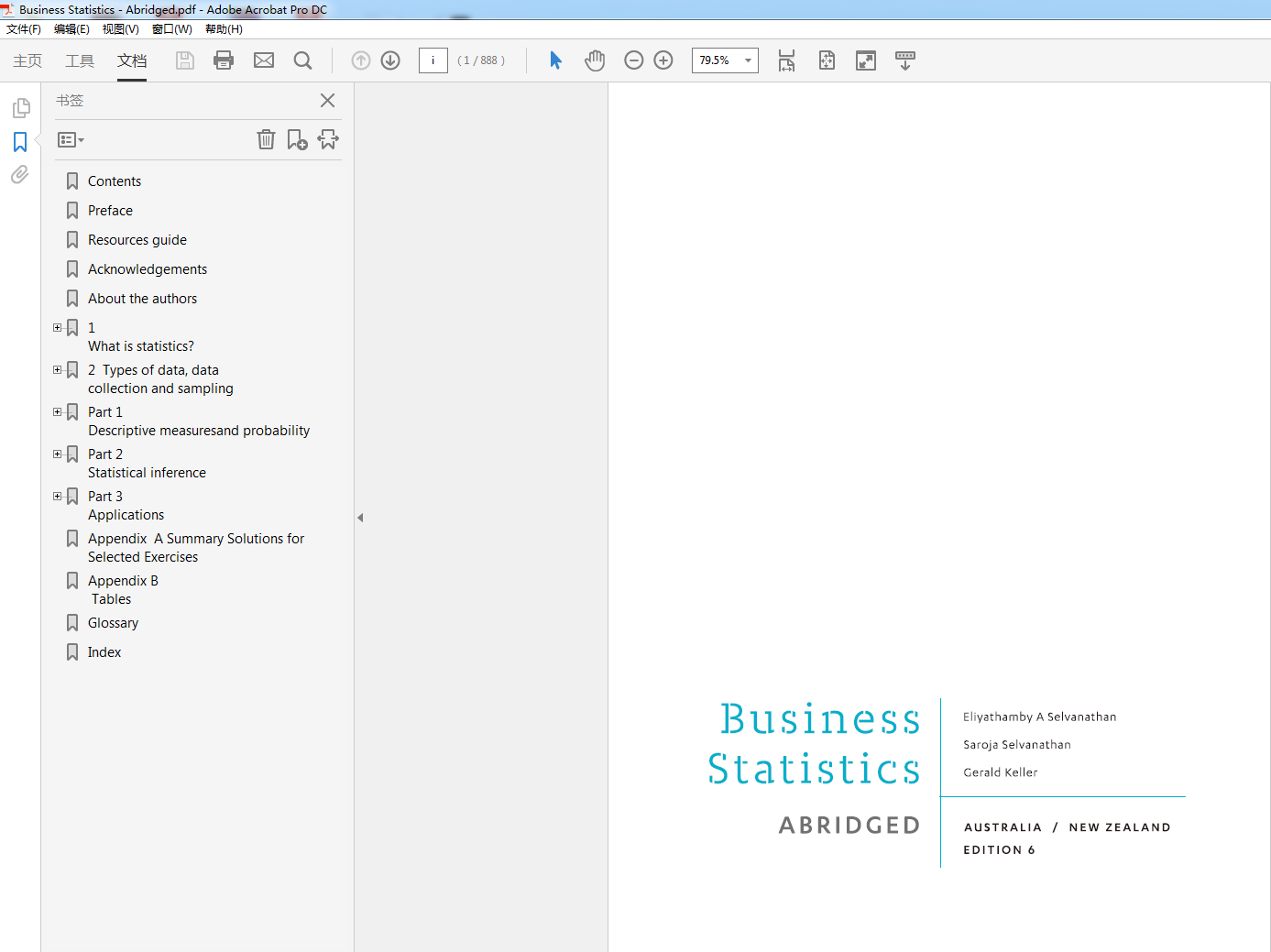Viewport: 1271px width, 952px height.
Task: Print the document via printer icon
Action: pyautogui.click(x=224, y=60)
